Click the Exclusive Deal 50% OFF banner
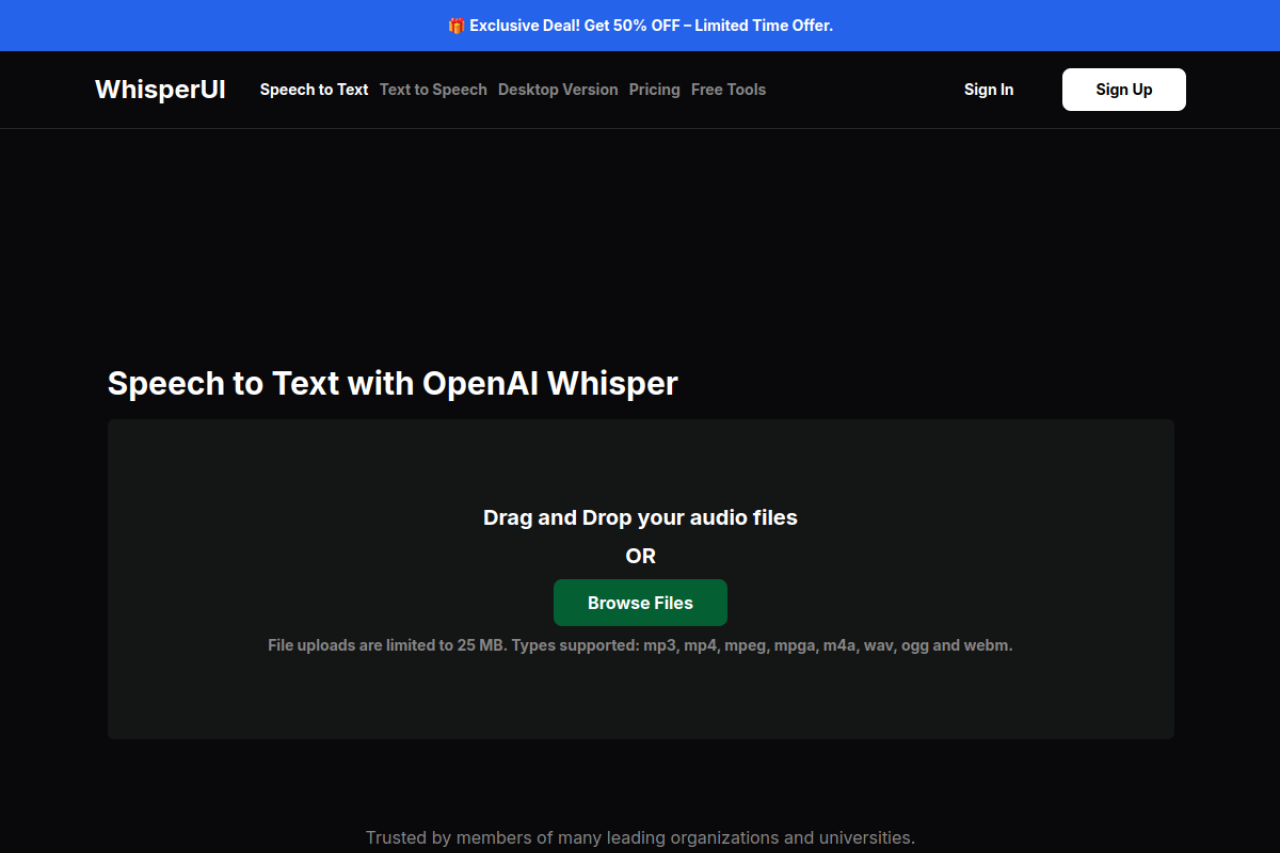 640,25
